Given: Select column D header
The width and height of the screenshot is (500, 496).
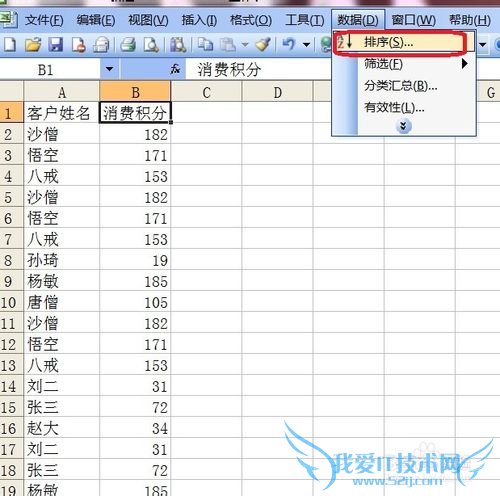Looking at the screenshot, I should pos(277,92).
